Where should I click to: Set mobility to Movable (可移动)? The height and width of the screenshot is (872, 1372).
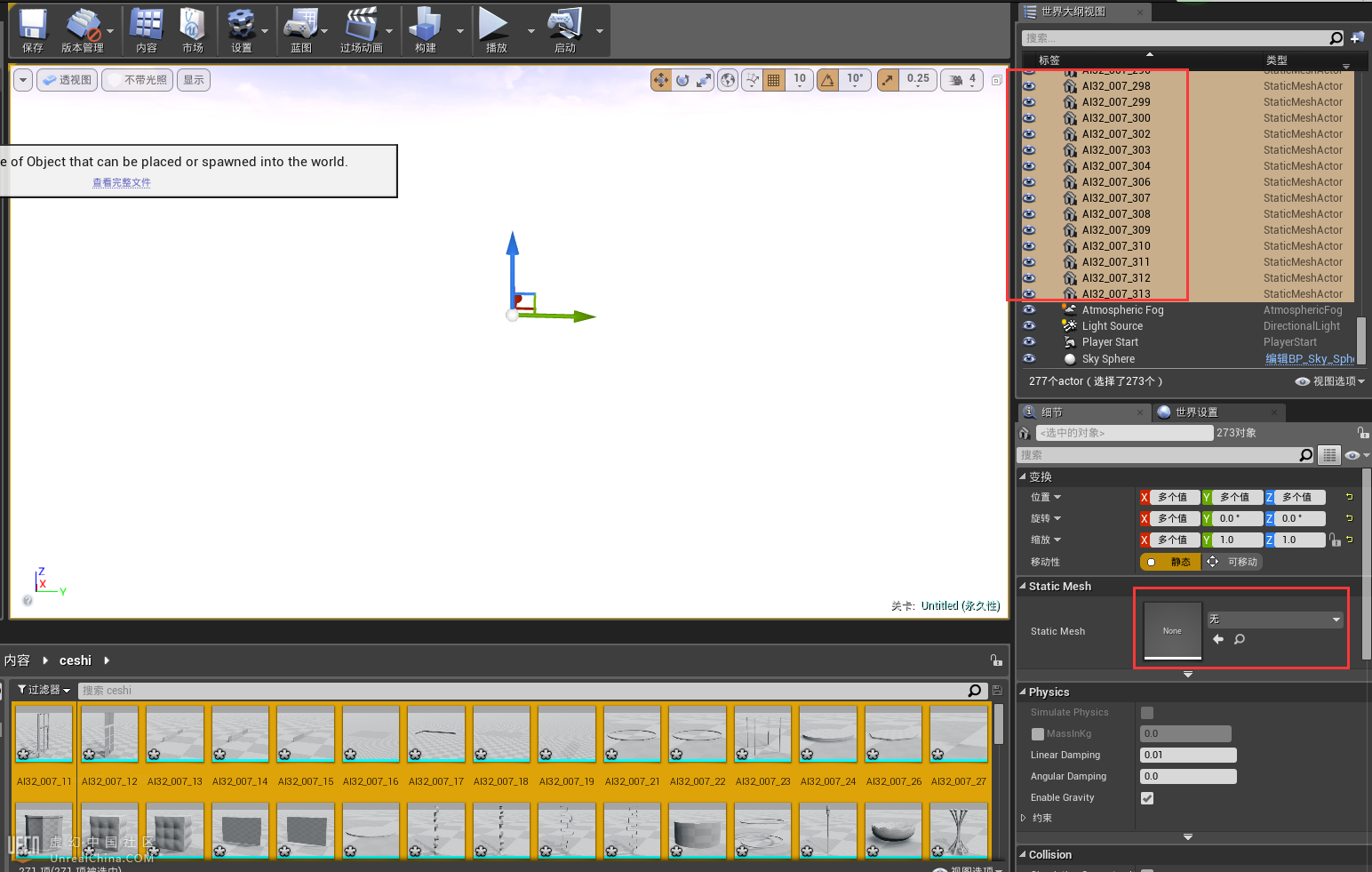click(1232, 562)
